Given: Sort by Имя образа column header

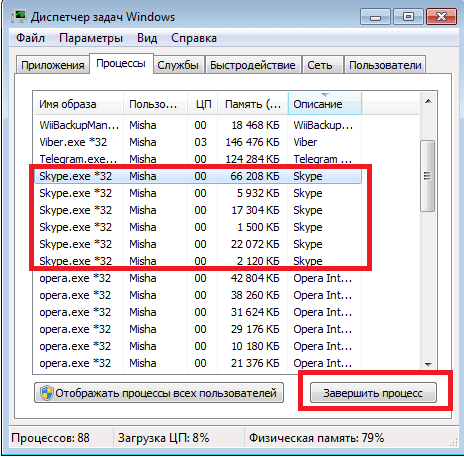Looking at the screenshot, I should tap(78, 104).
